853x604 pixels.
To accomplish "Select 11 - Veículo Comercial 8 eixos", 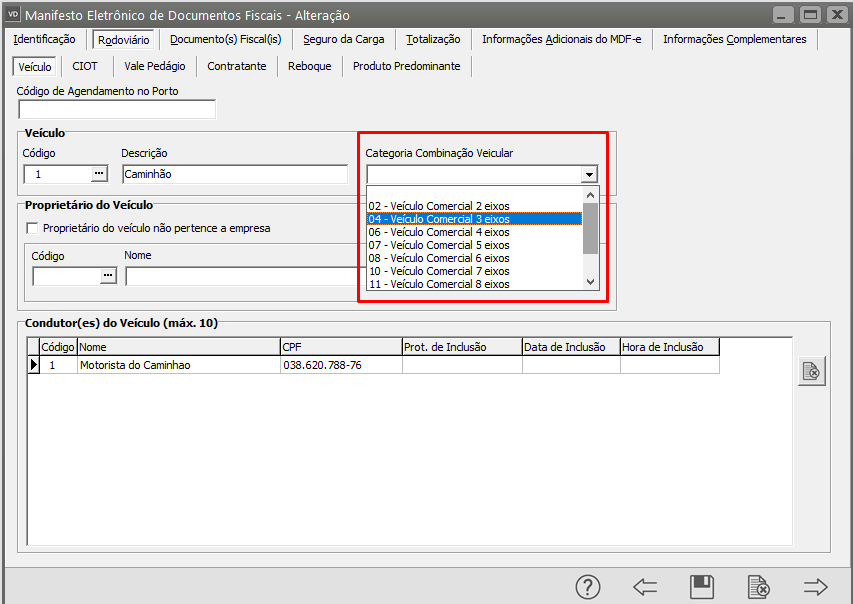I will pos(474,284).
